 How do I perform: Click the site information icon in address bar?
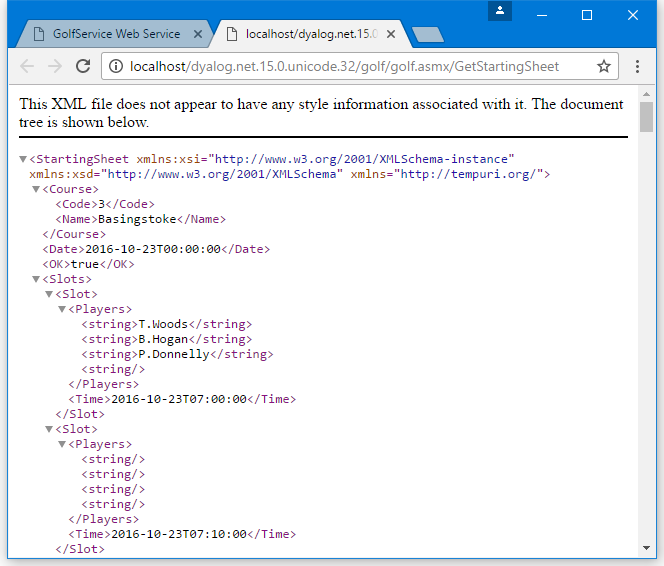[115, 66]
